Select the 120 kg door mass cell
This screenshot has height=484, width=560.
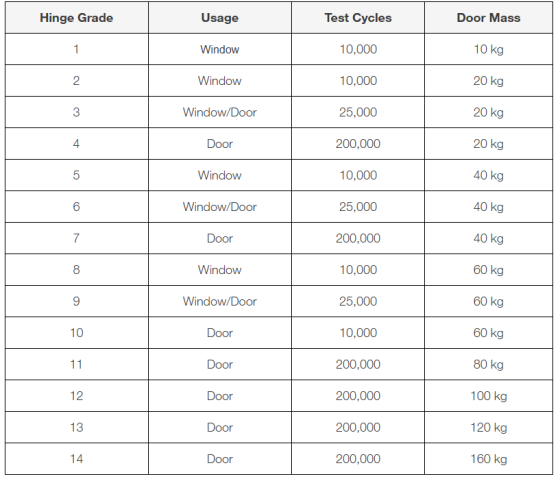(x=489, y=427)
